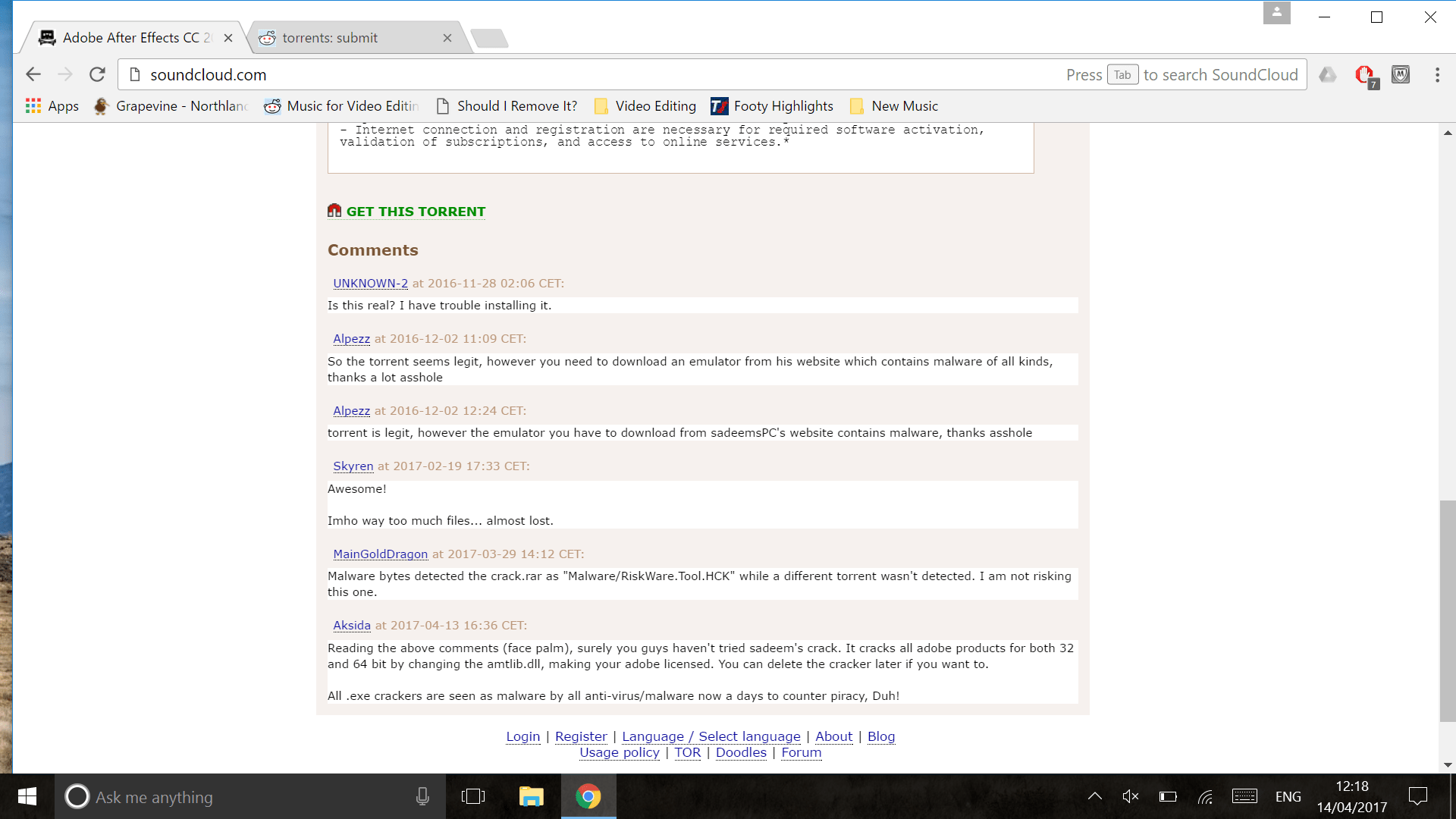
Task: Open Grapevine - Northland bookmark
Action: point(171,106)
